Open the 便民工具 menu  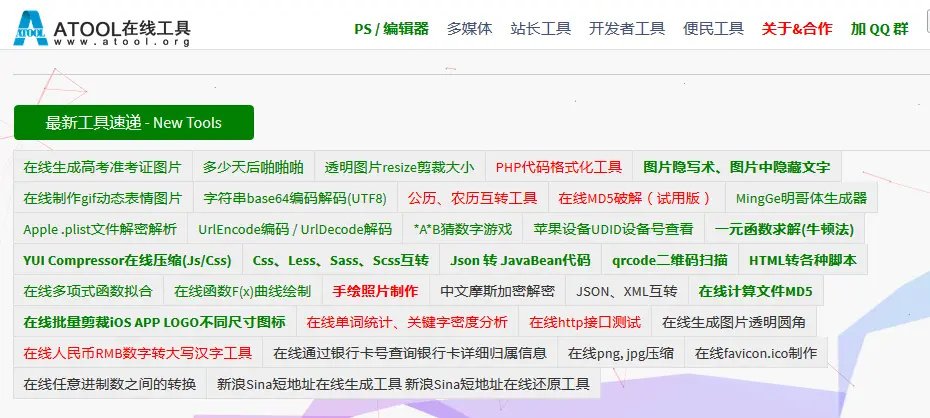[x=713, y=28]
